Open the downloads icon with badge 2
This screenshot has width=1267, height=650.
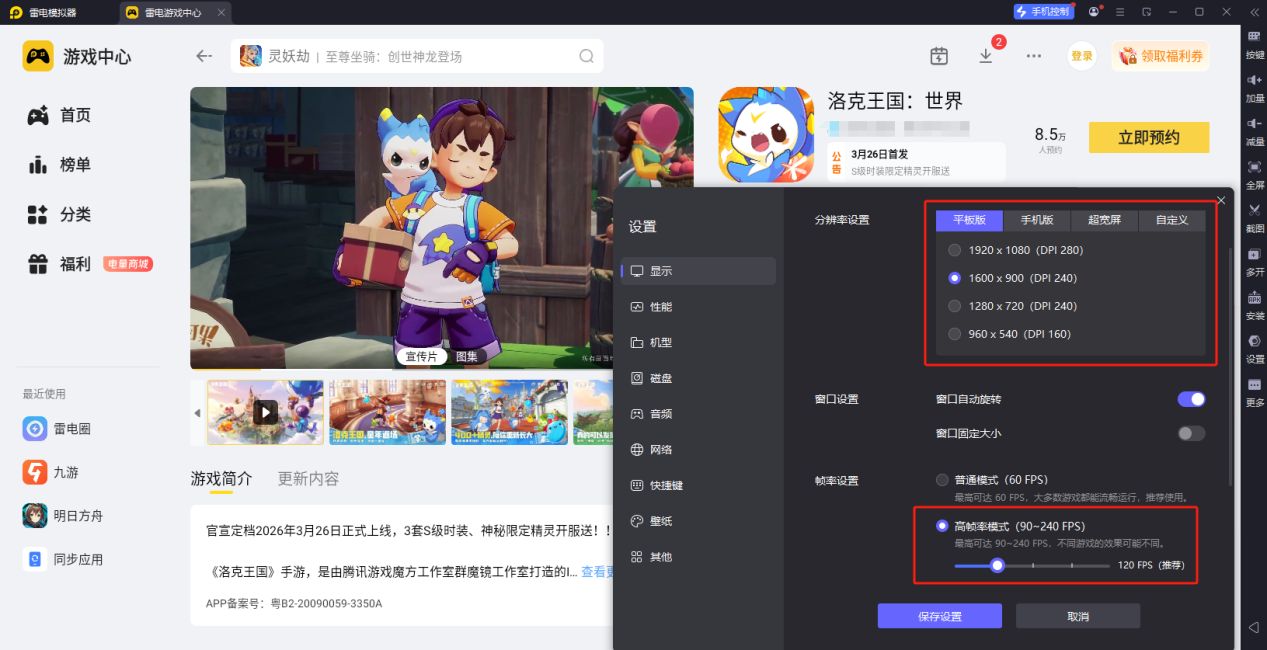tap(986, 56)
